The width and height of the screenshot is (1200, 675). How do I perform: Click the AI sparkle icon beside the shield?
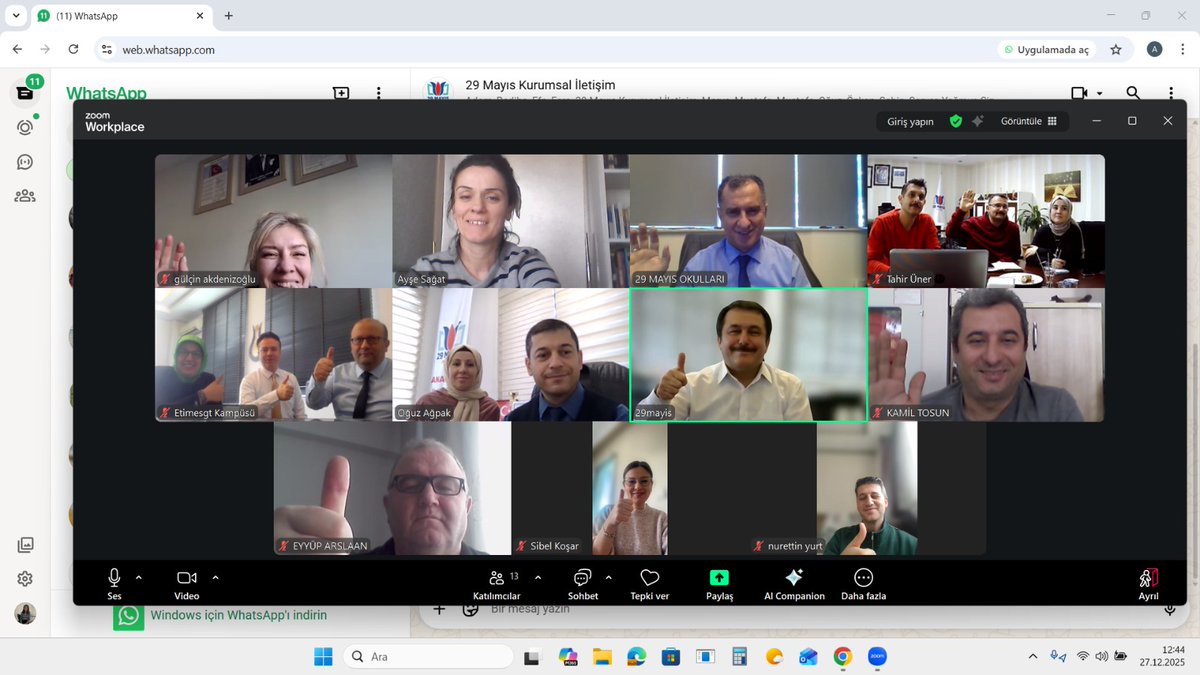tap(978, 121)
